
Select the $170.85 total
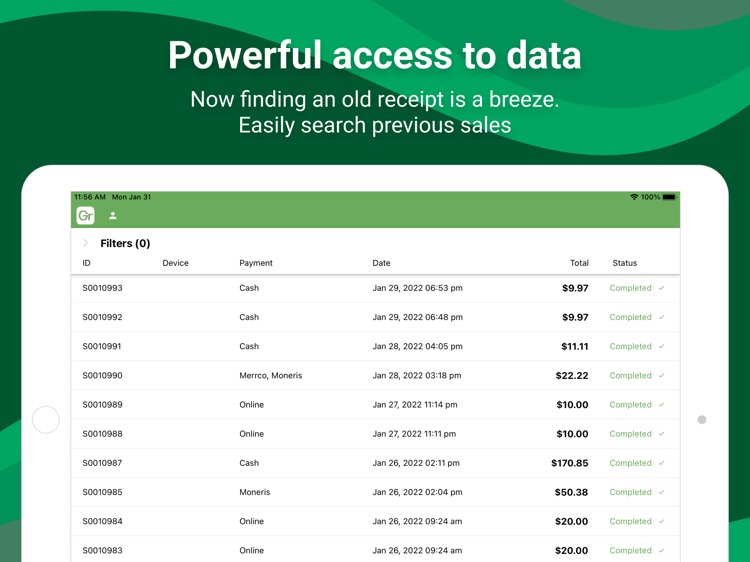pyautogui.click(x=570, y=463)
